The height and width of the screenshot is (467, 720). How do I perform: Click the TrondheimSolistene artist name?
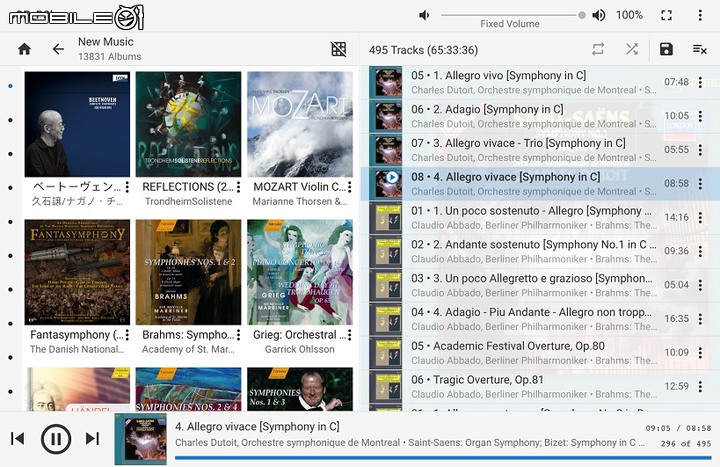point(188,202)
